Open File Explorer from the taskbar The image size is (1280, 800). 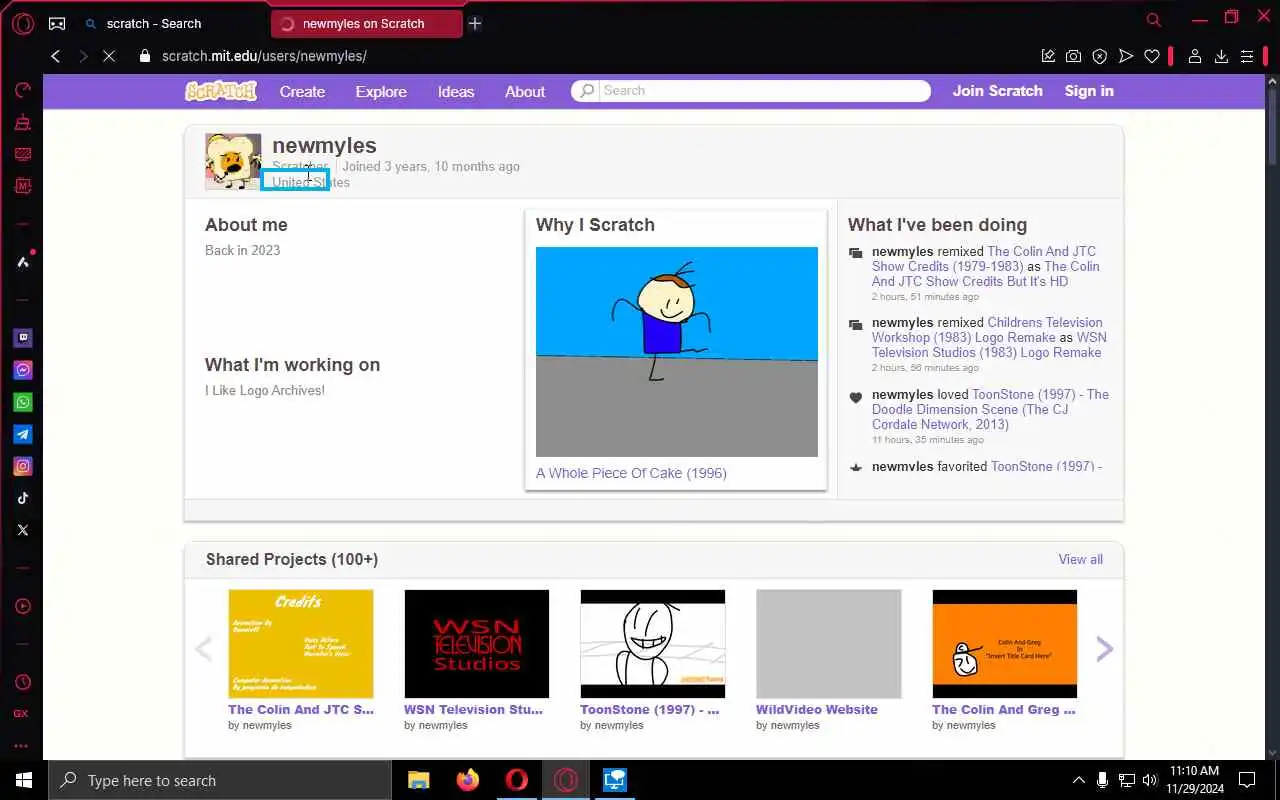[419, 780]
